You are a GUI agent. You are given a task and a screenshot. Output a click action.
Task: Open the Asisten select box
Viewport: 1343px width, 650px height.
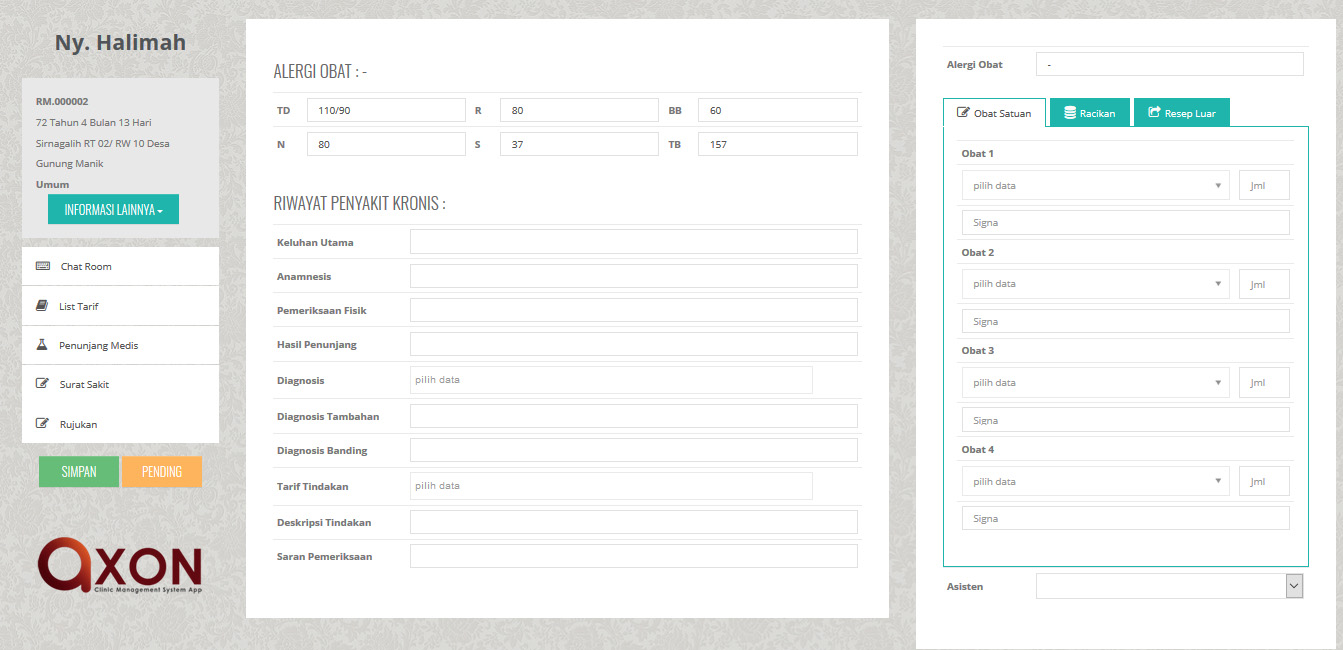tap(1169, 586)
